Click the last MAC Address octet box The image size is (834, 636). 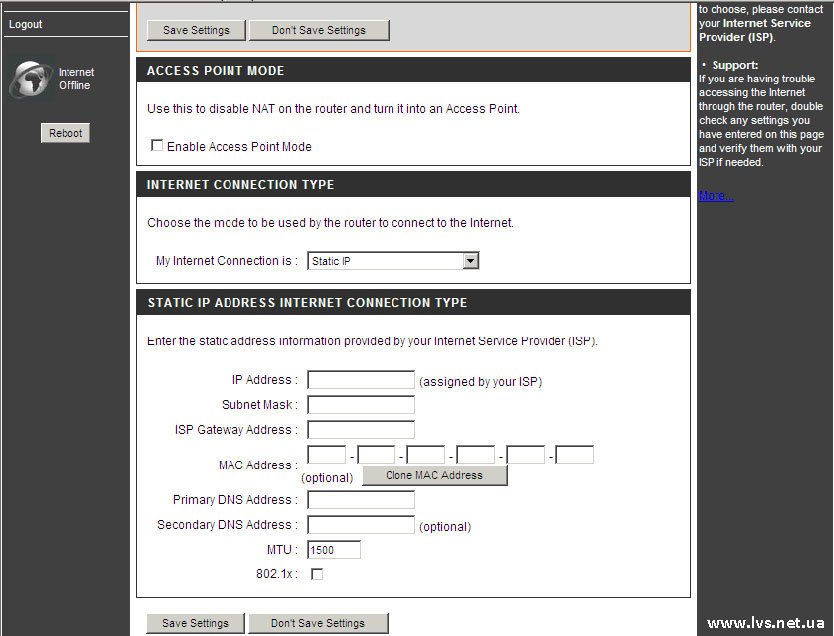click(575, 455)
